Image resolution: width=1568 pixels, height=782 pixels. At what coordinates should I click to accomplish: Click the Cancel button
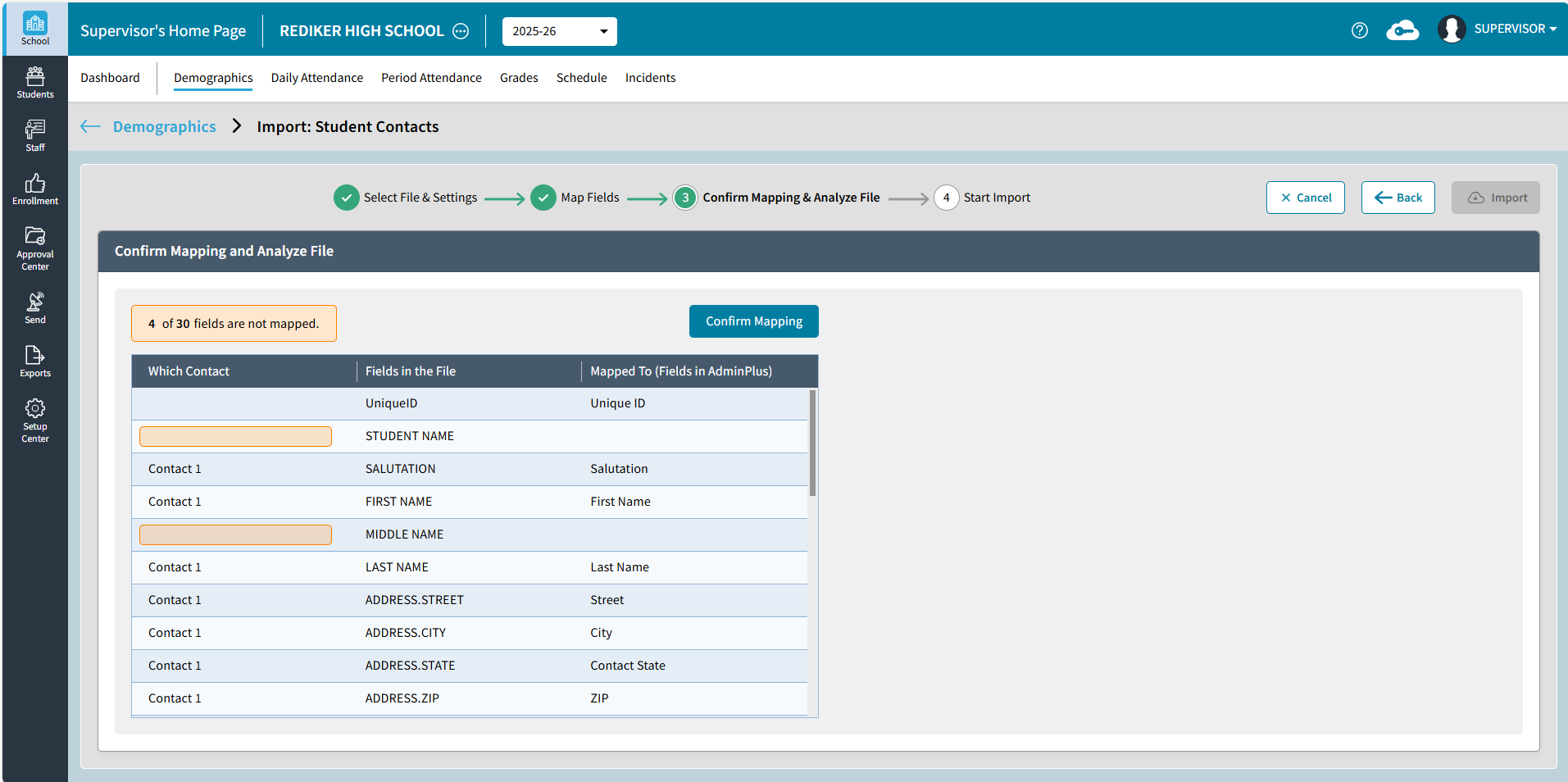1306,198
